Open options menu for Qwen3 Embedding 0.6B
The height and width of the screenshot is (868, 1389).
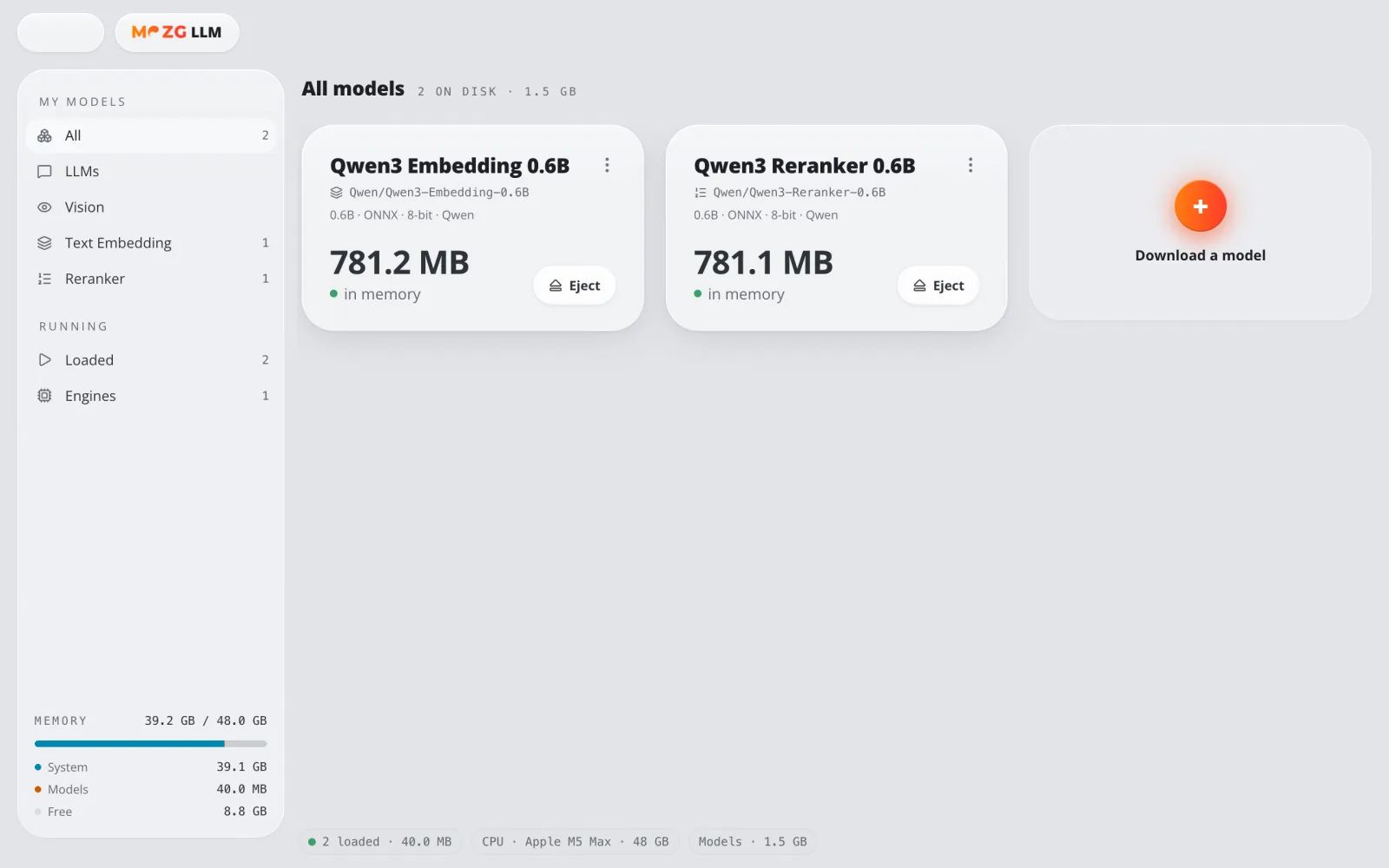pyautogui.click(x=607, y=165)
